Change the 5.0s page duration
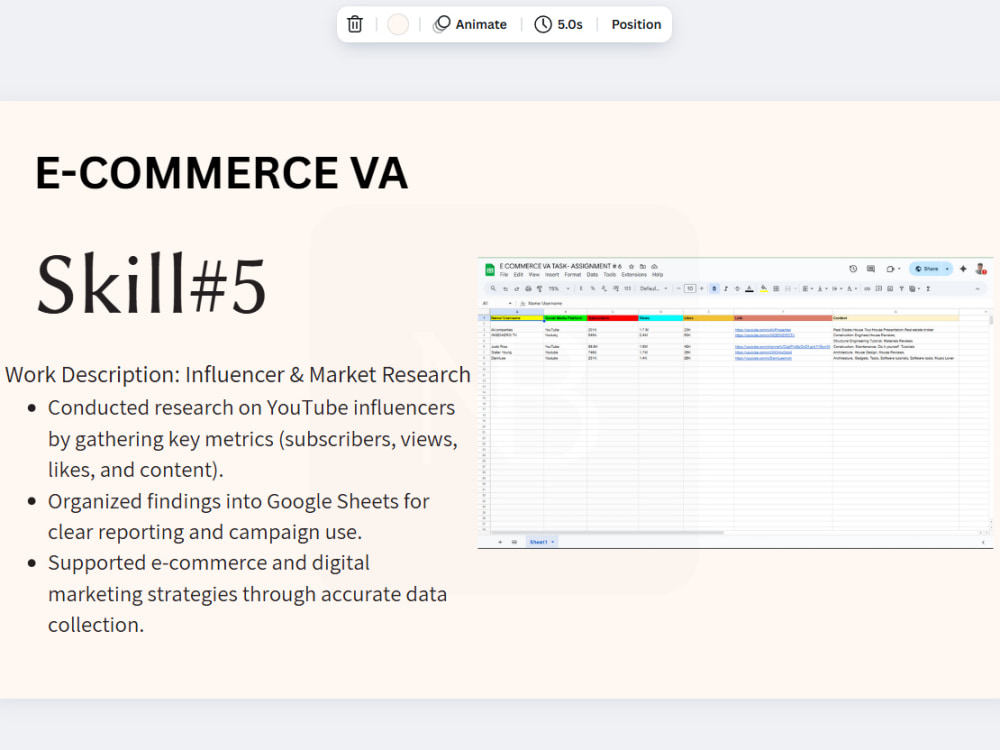 click(x=559, y=24)
